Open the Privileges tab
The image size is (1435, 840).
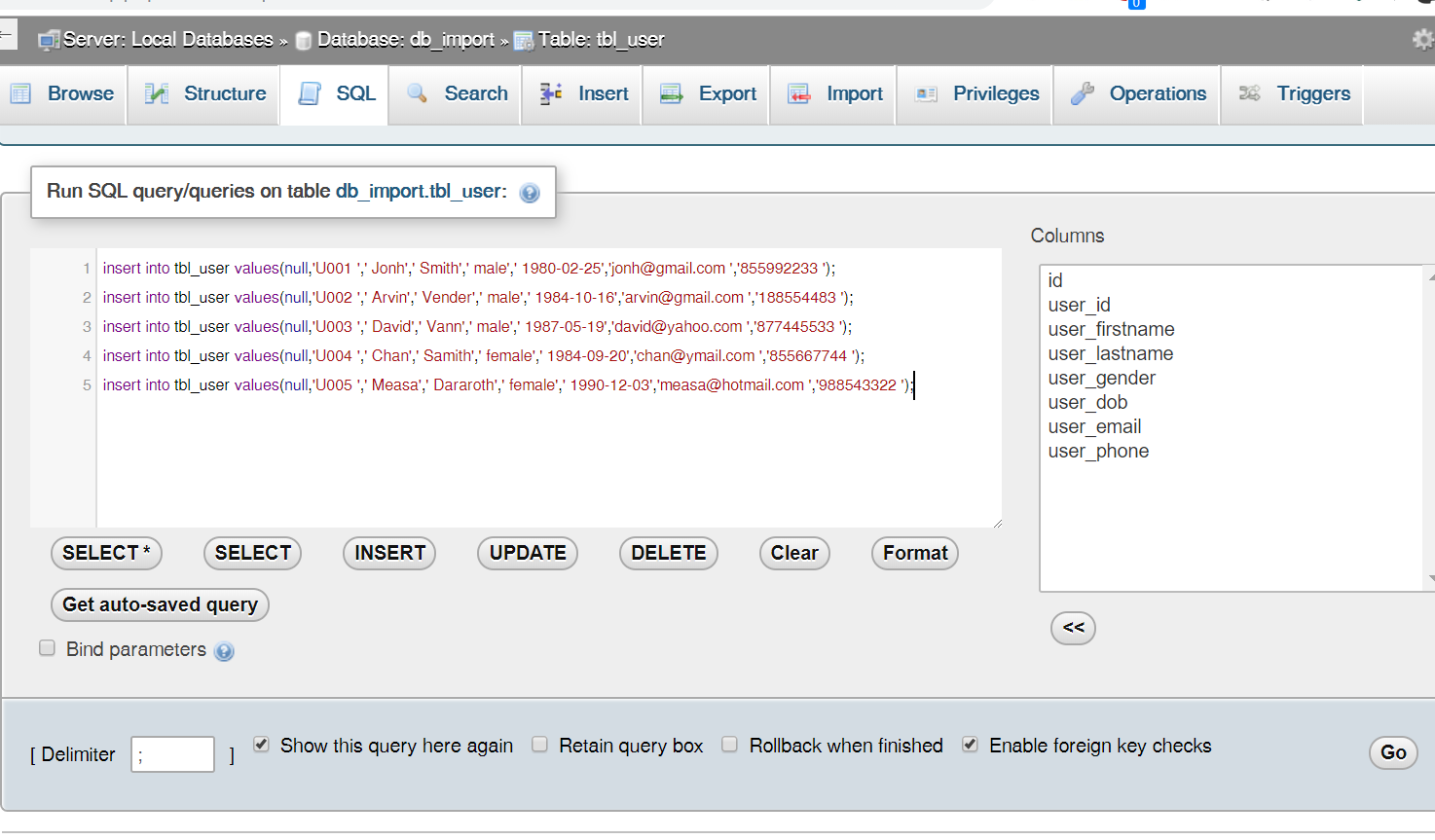pyautogui.click(x=975, y=94)
